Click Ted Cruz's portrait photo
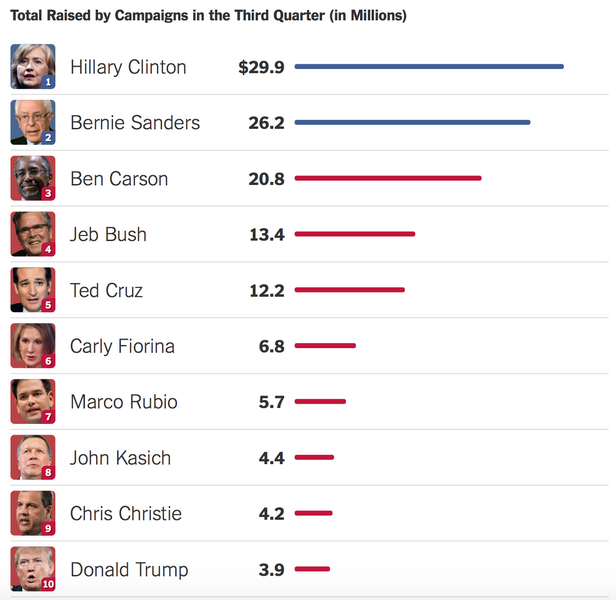Screen dimensions: 616x600 pyautogui.click(x=32, y=290)
